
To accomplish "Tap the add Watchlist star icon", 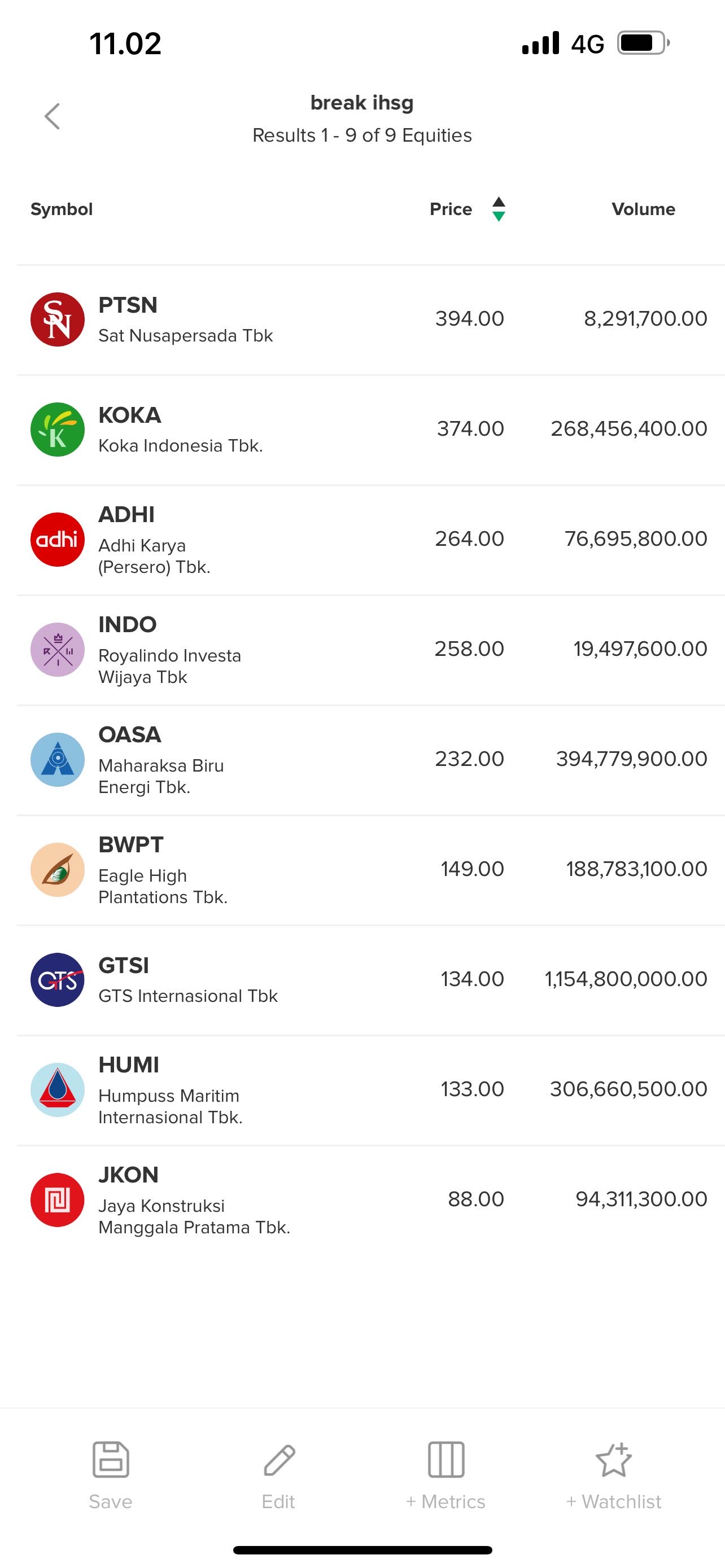I will point(614,1459).
